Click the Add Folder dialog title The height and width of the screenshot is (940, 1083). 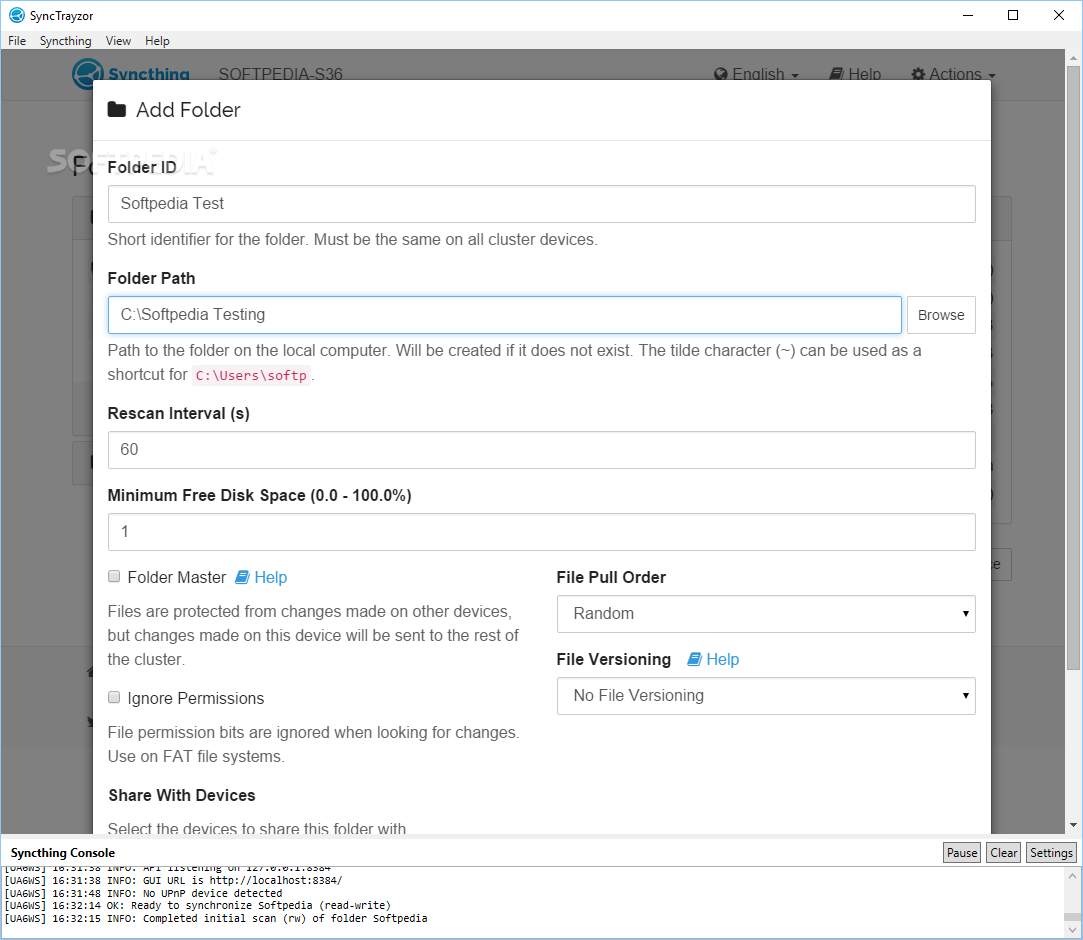click(x=188, y=110)
